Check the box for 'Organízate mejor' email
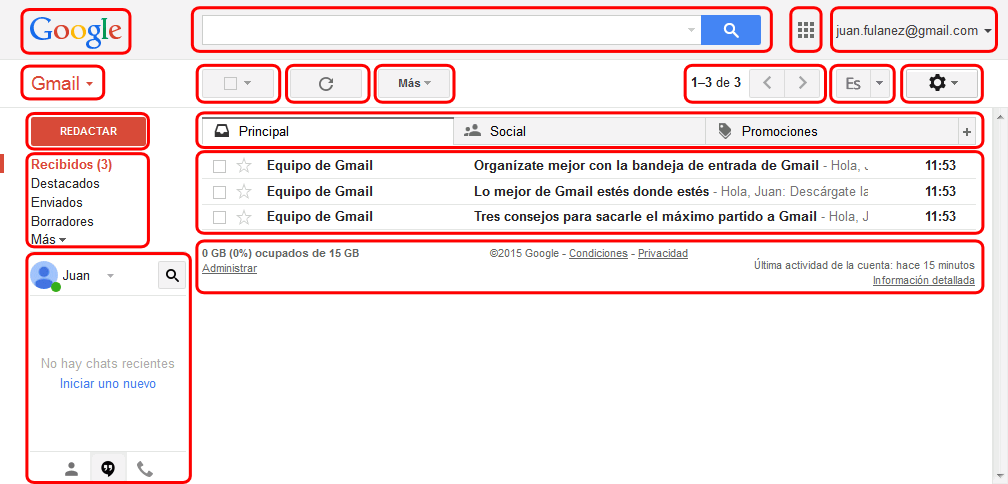This screenshot has height=484, width=1008. 219,166
